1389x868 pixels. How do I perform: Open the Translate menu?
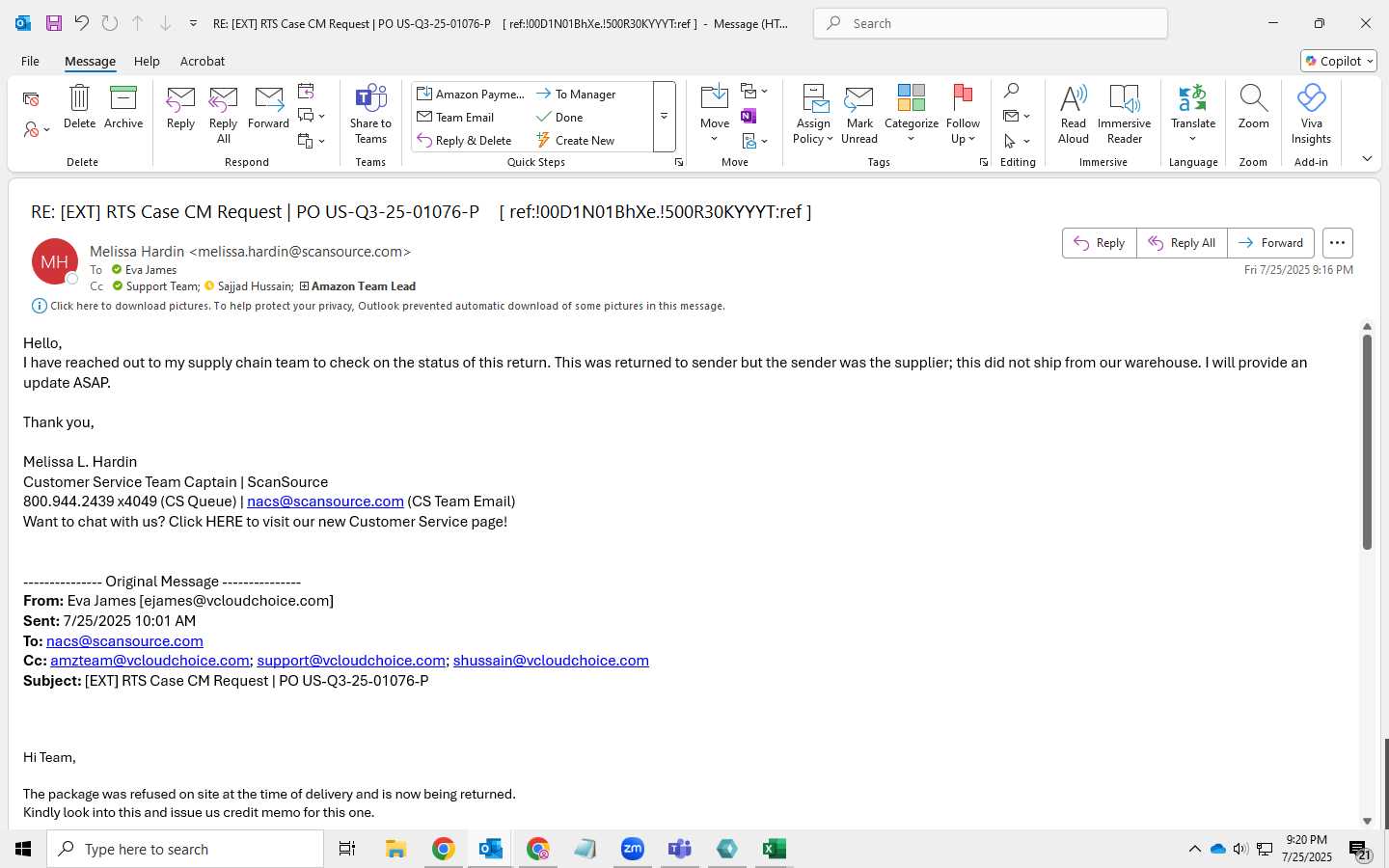click(1193, 115)
